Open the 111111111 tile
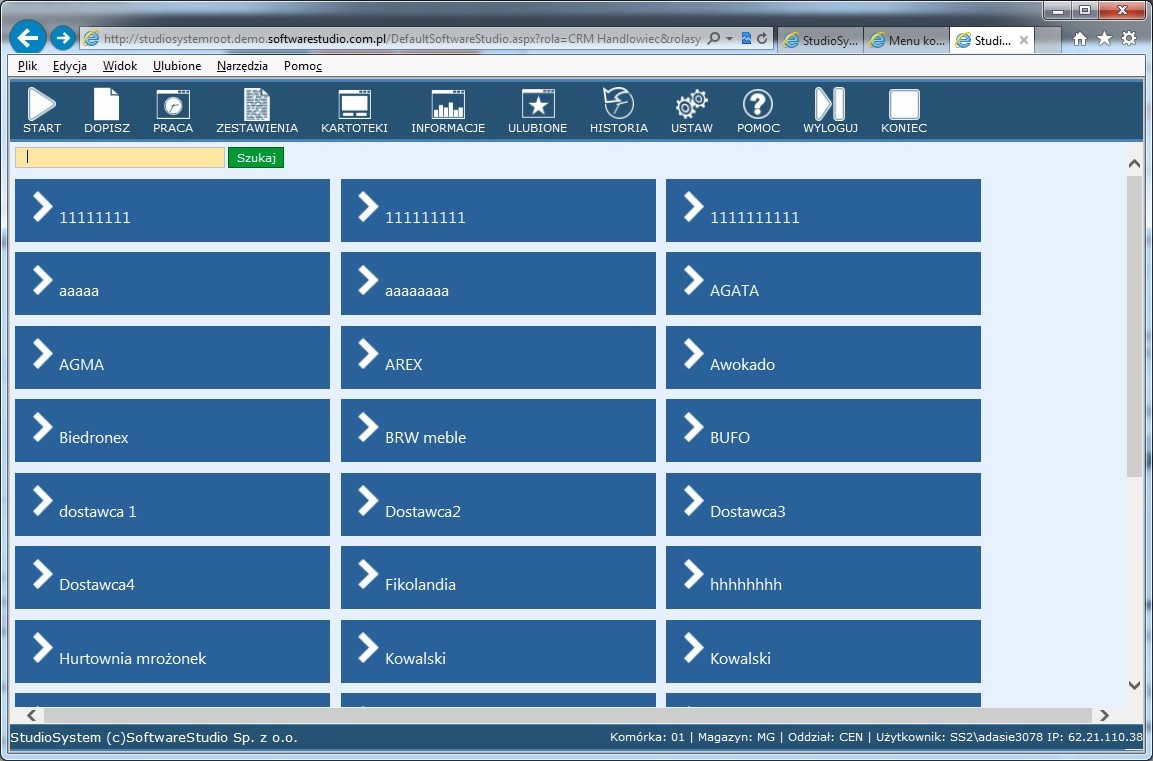Screen dimensions: 1153x761 coord(499,210)
